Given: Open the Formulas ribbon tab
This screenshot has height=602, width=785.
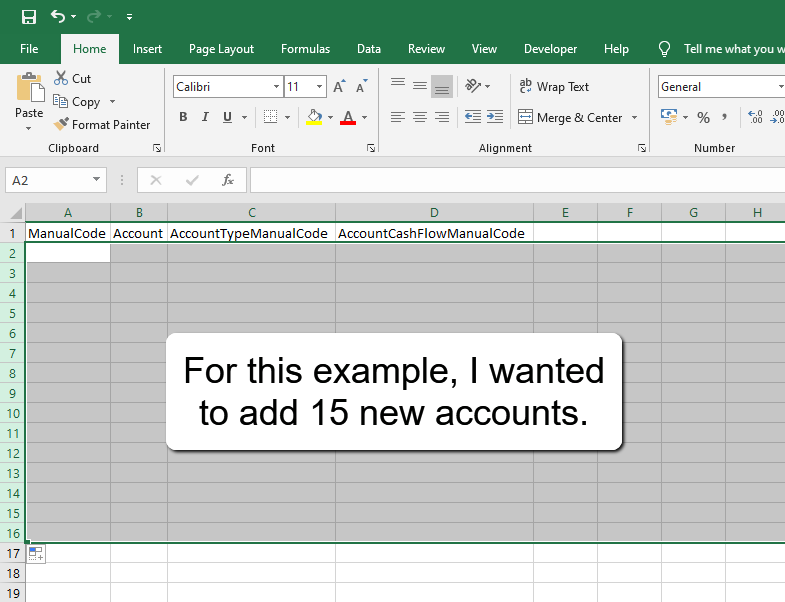Looking at the screenshot, I should click(x=305, y=49).
